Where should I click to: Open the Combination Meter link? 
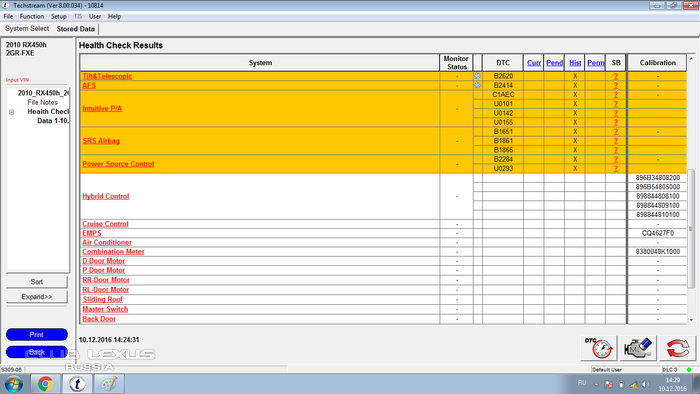point(113,252)
